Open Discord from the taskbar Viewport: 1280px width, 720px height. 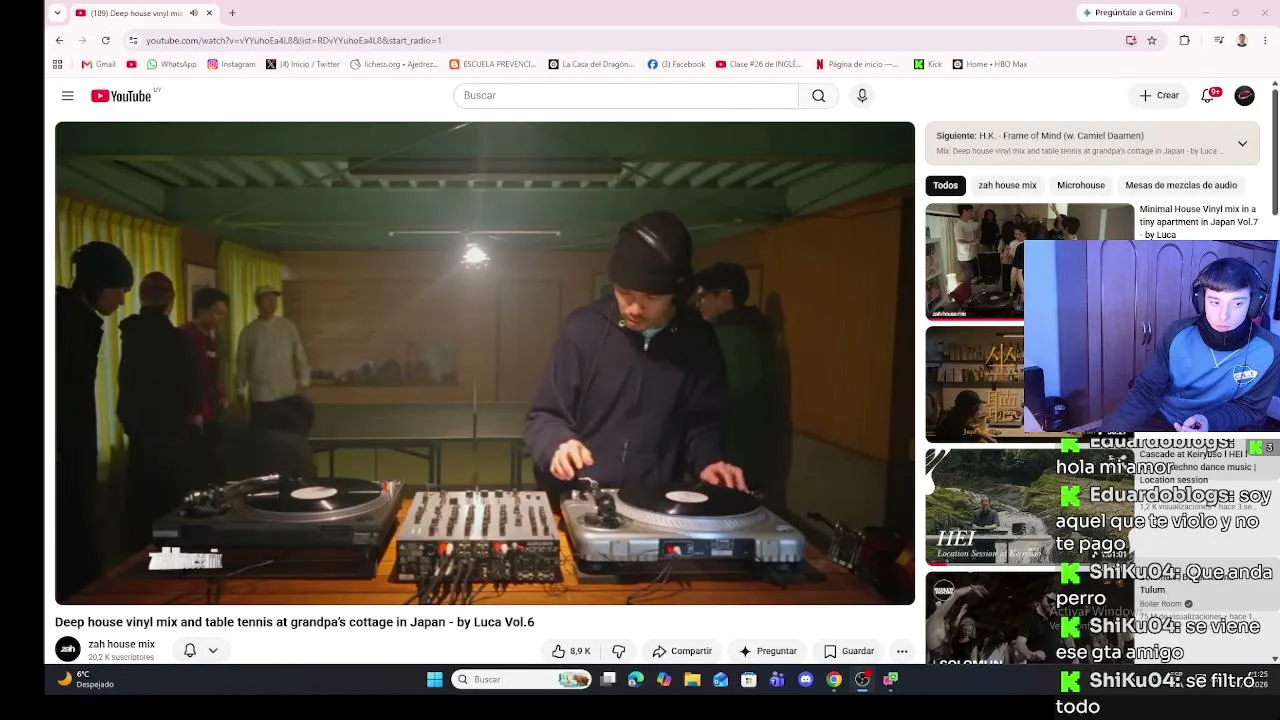(x=806, y=680)
